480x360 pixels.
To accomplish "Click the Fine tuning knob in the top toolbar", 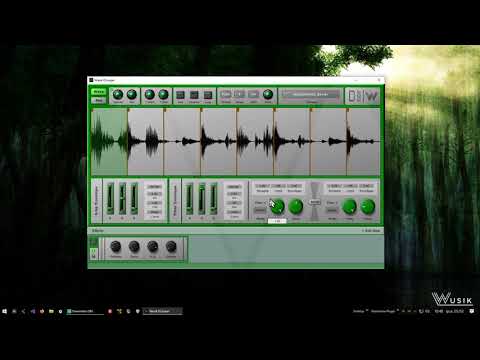I will point(163,94).
